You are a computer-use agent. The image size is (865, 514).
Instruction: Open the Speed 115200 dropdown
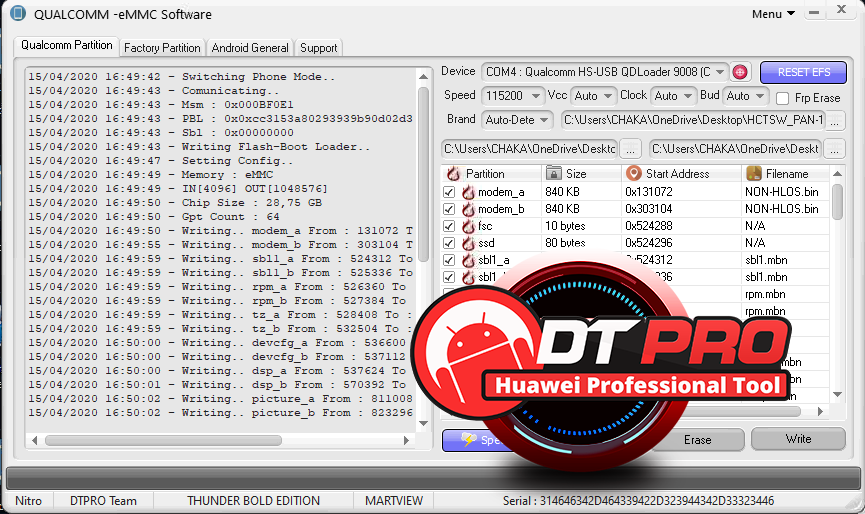[535, 96]
